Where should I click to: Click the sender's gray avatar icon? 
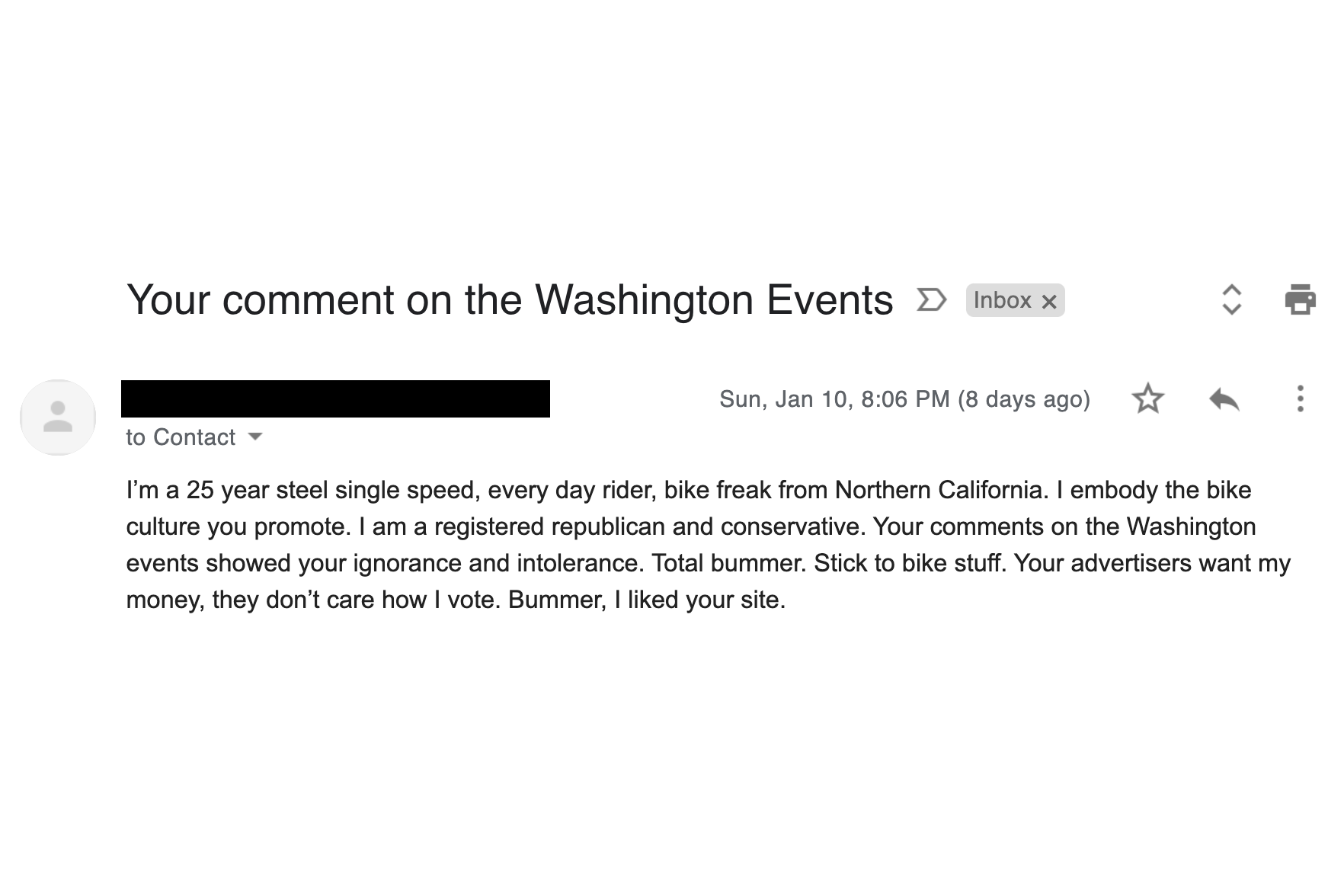58,418
